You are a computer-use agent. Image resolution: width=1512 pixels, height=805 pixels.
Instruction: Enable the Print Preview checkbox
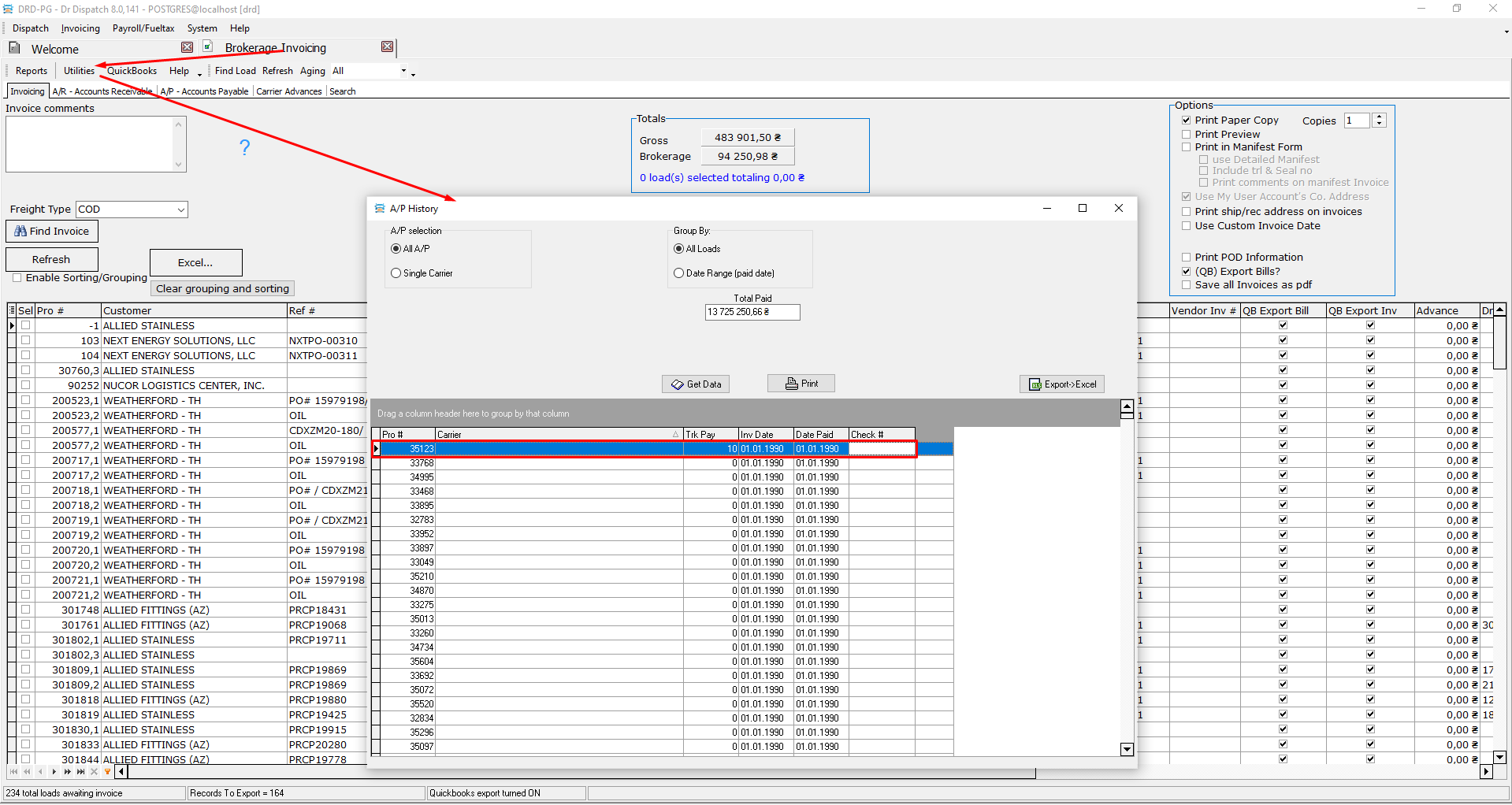(x=1186, y=135)
